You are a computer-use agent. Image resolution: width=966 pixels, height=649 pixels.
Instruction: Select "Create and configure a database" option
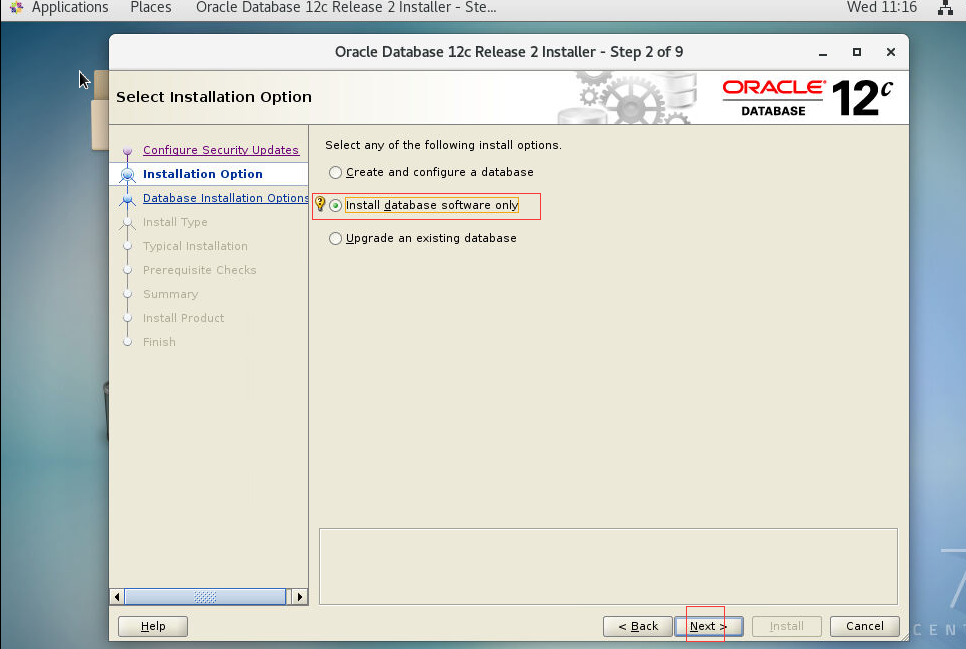431,173
